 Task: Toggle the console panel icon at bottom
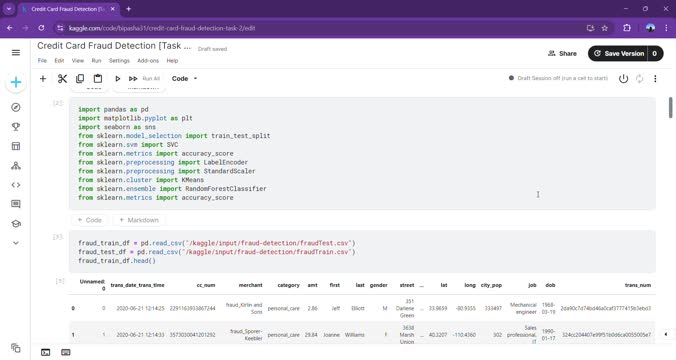[x=45, y=352]
